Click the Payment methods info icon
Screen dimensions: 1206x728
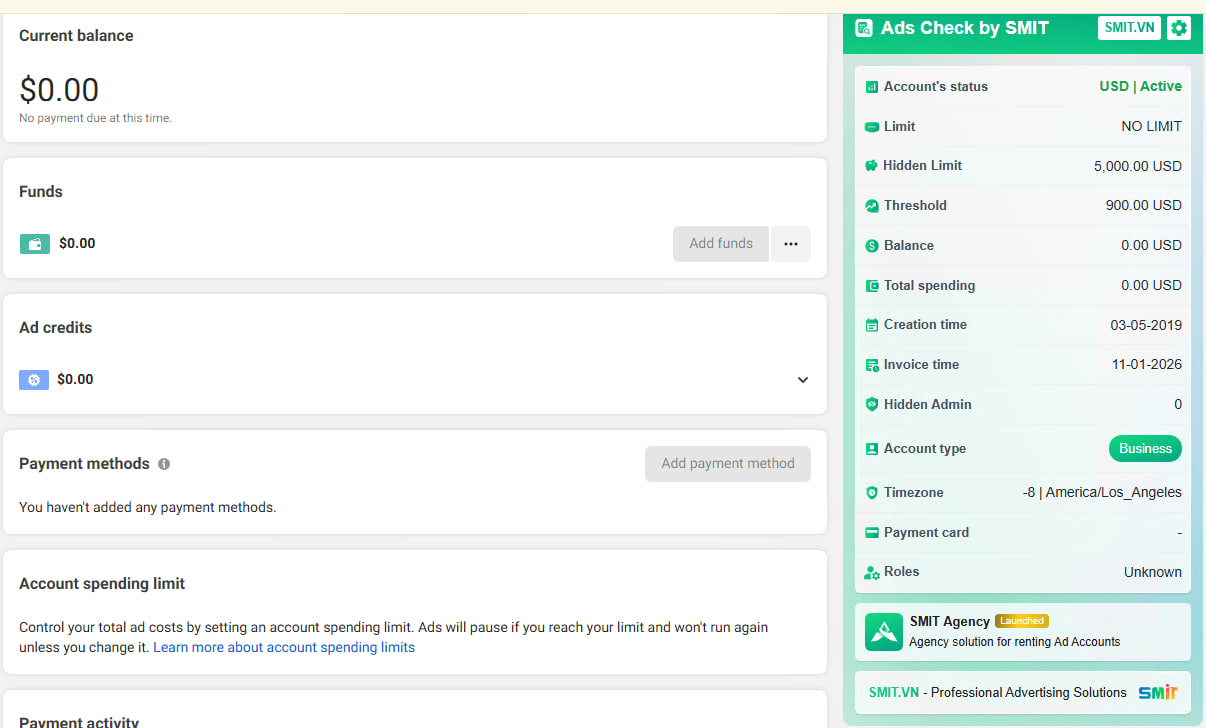(x=164, y=464)
